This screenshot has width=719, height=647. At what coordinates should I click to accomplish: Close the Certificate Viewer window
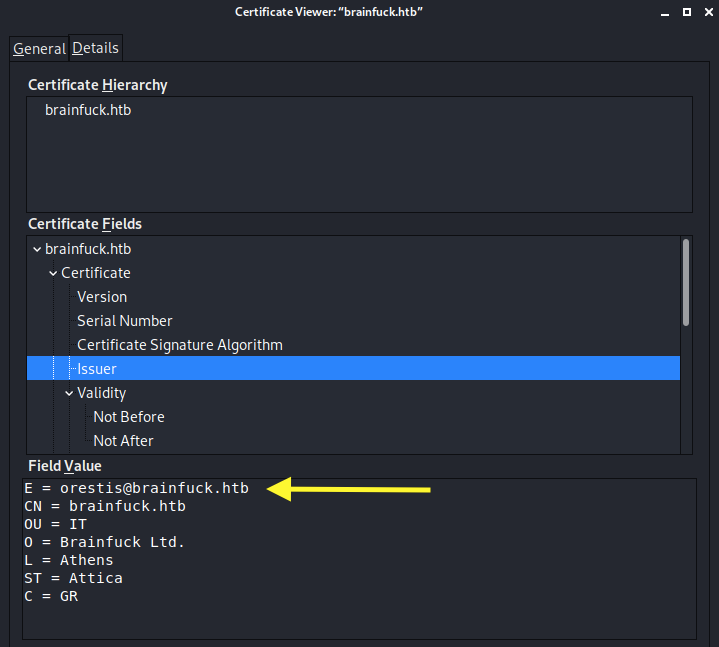point(709,12)
